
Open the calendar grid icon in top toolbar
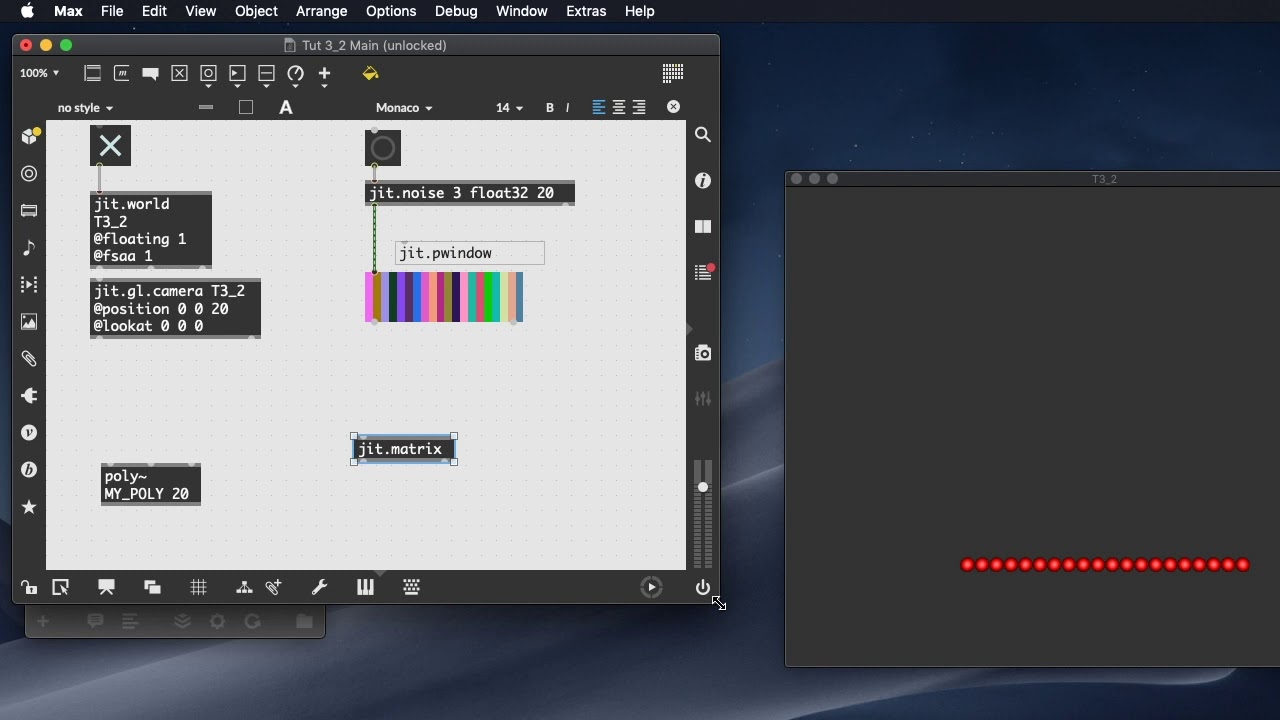[673, 73]
